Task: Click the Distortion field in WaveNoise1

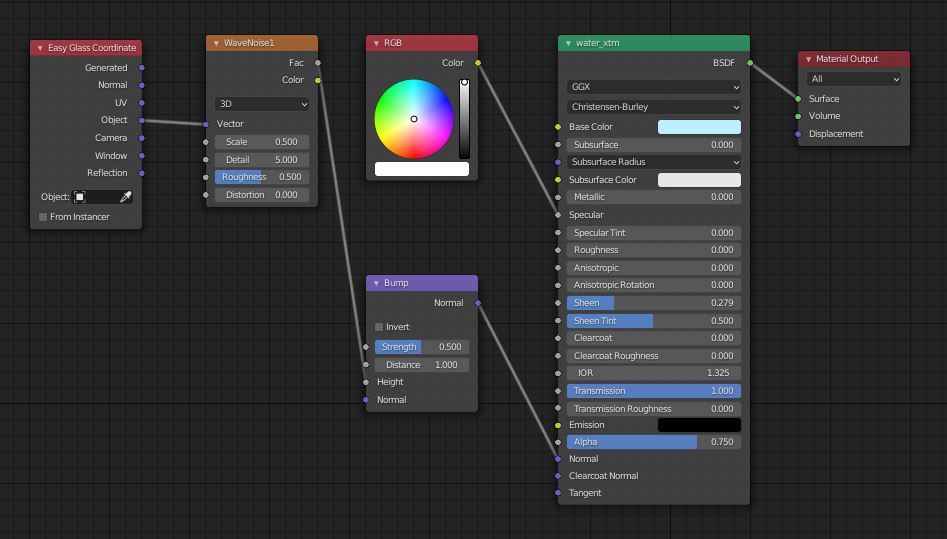Action: click(x=262, y=195)
